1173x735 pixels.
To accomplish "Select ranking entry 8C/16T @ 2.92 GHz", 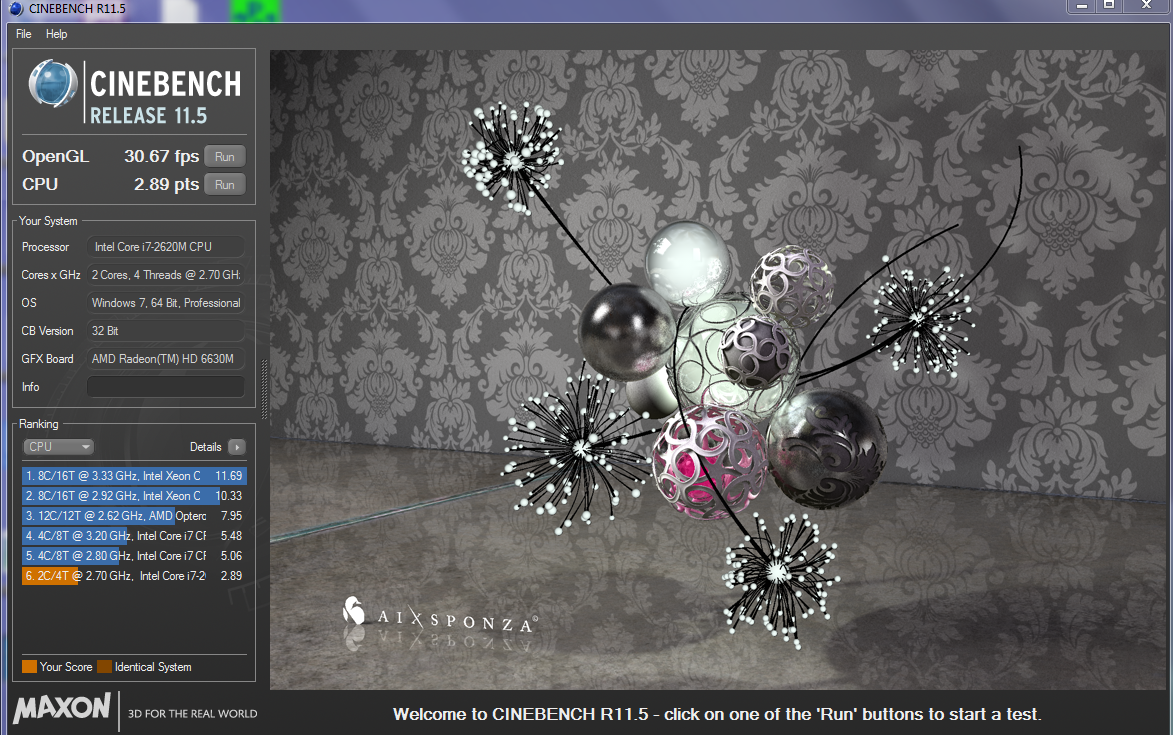I will pos(134,496).
